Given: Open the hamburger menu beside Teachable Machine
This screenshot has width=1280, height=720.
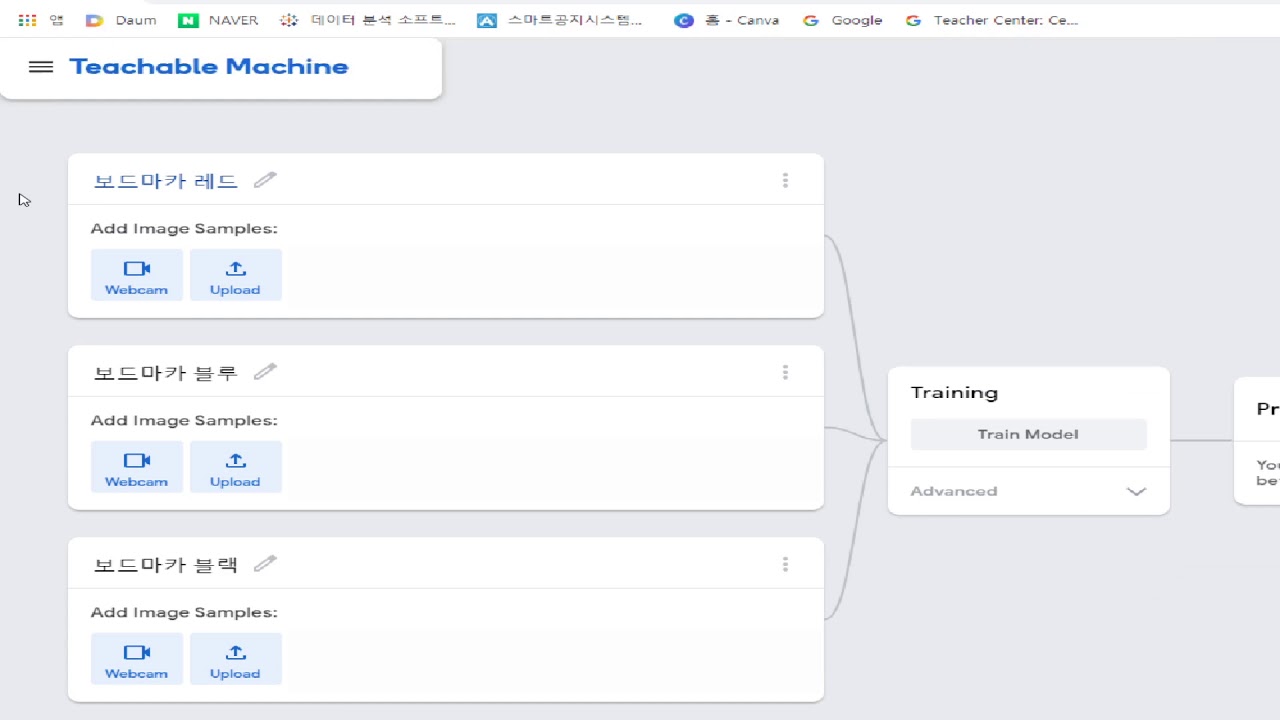Looking at the screenshot, I should (x=41, y=67).
